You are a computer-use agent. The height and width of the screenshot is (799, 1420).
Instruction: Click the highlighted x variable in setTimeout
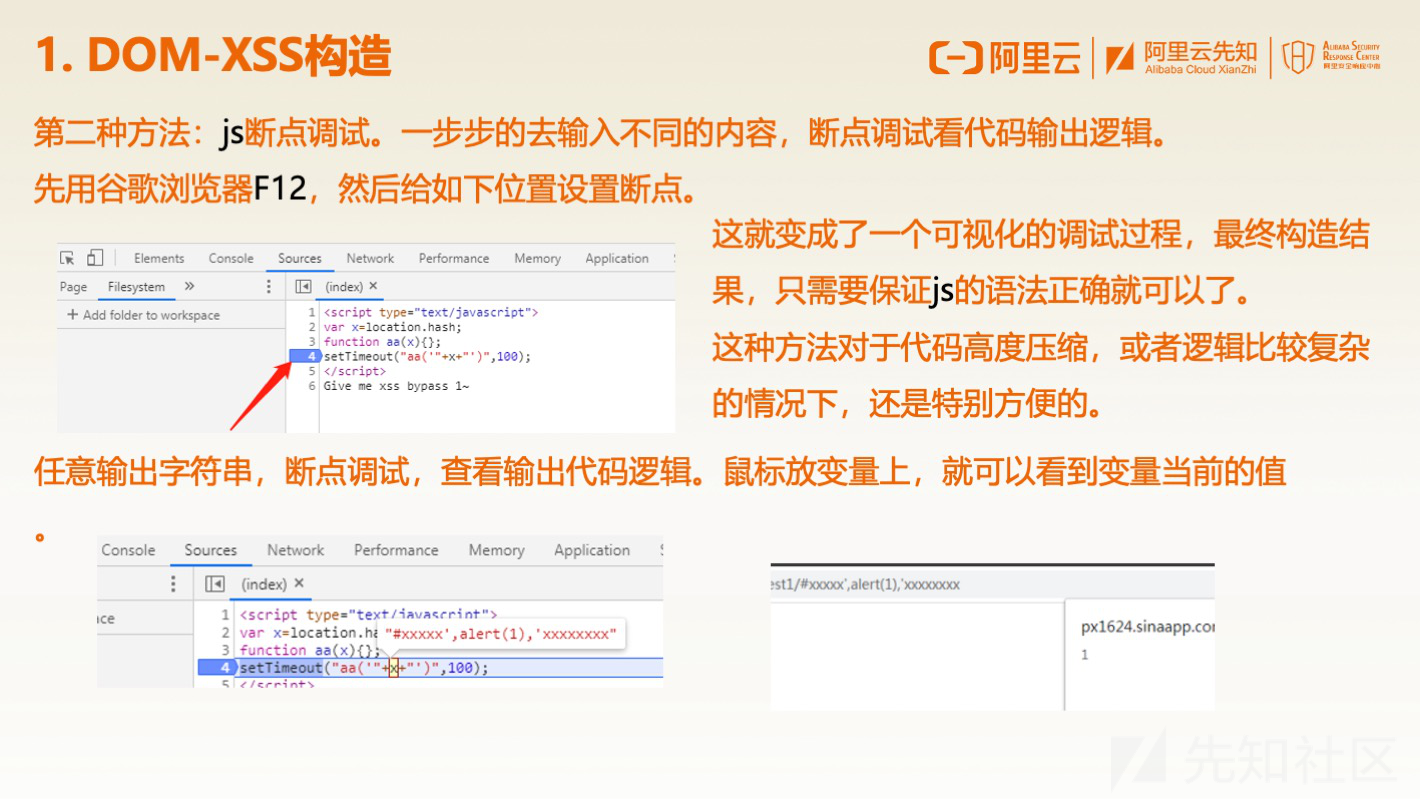tap(394, 668)
